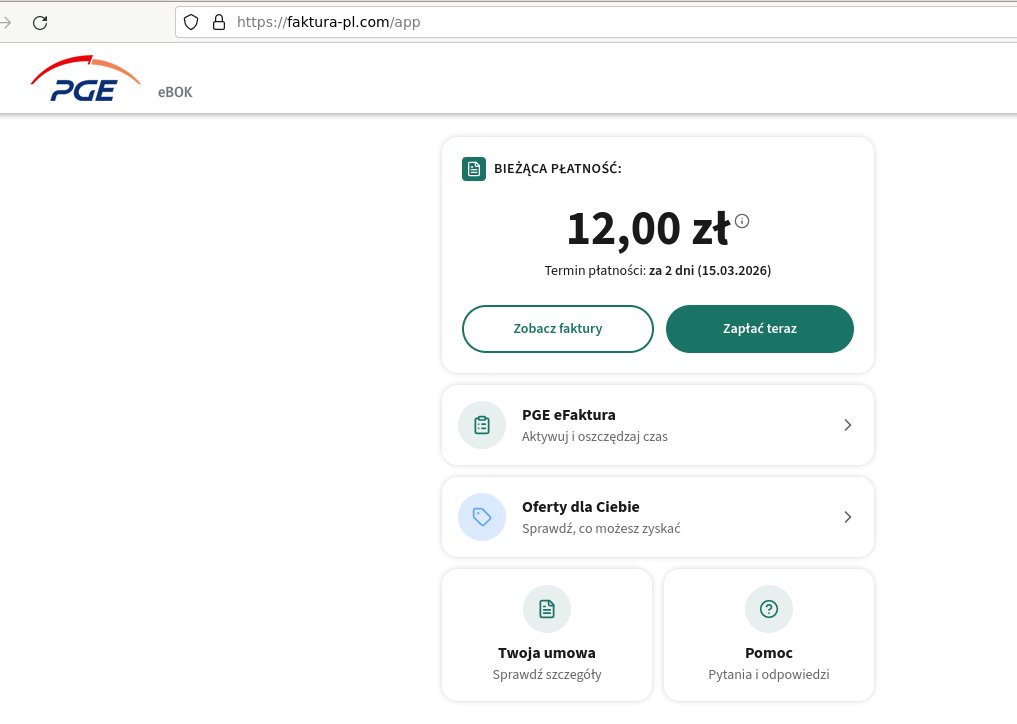Image resolution: width=1017 pixels, height=724 pixels.
Task: Open the Pomoc card
Action: [769, 635]
